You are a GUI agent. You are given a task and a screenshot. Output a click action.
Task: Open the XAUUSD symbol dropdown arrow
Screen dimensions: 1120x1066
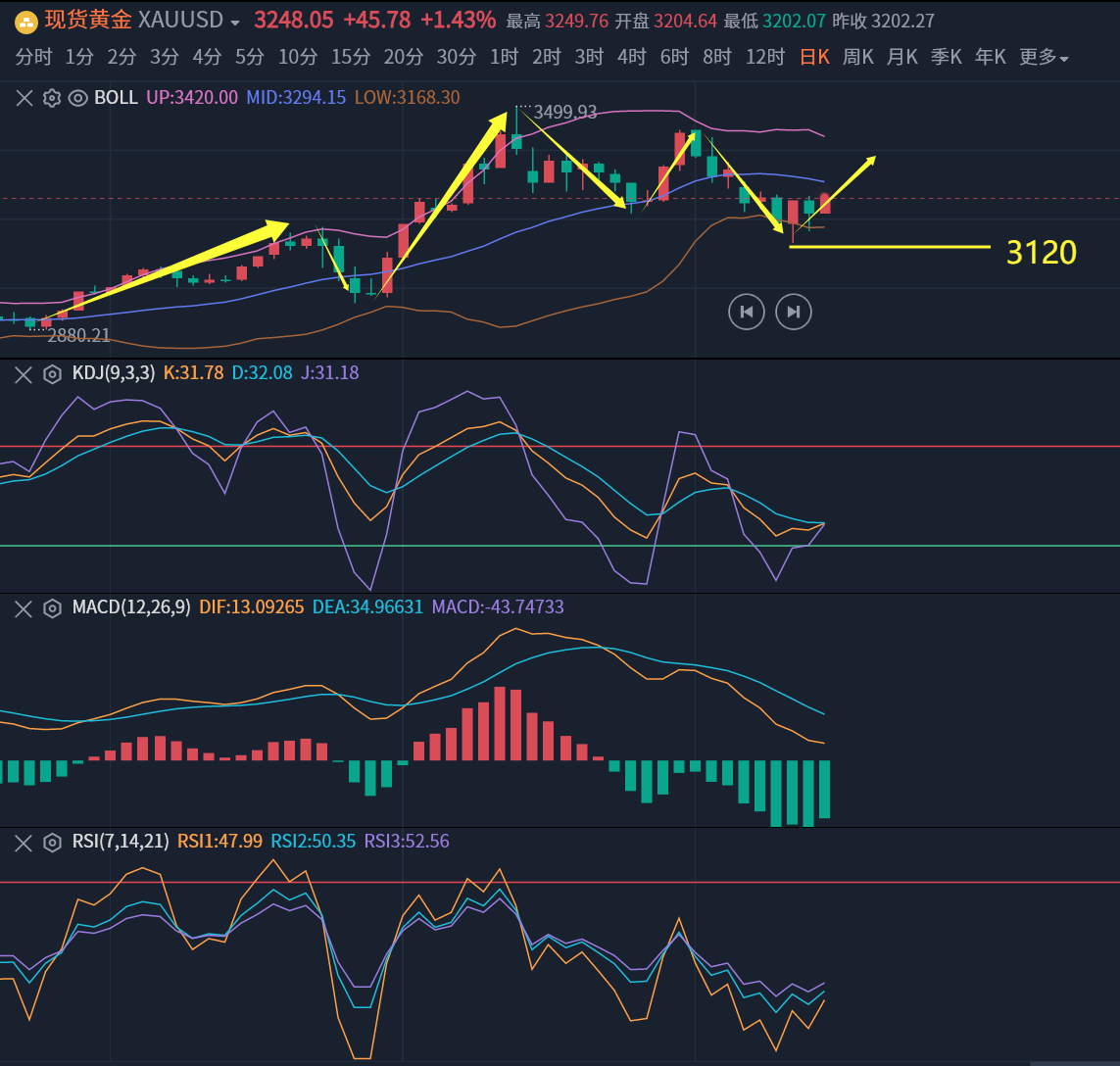pyautogui.click(x=235, y=23)
